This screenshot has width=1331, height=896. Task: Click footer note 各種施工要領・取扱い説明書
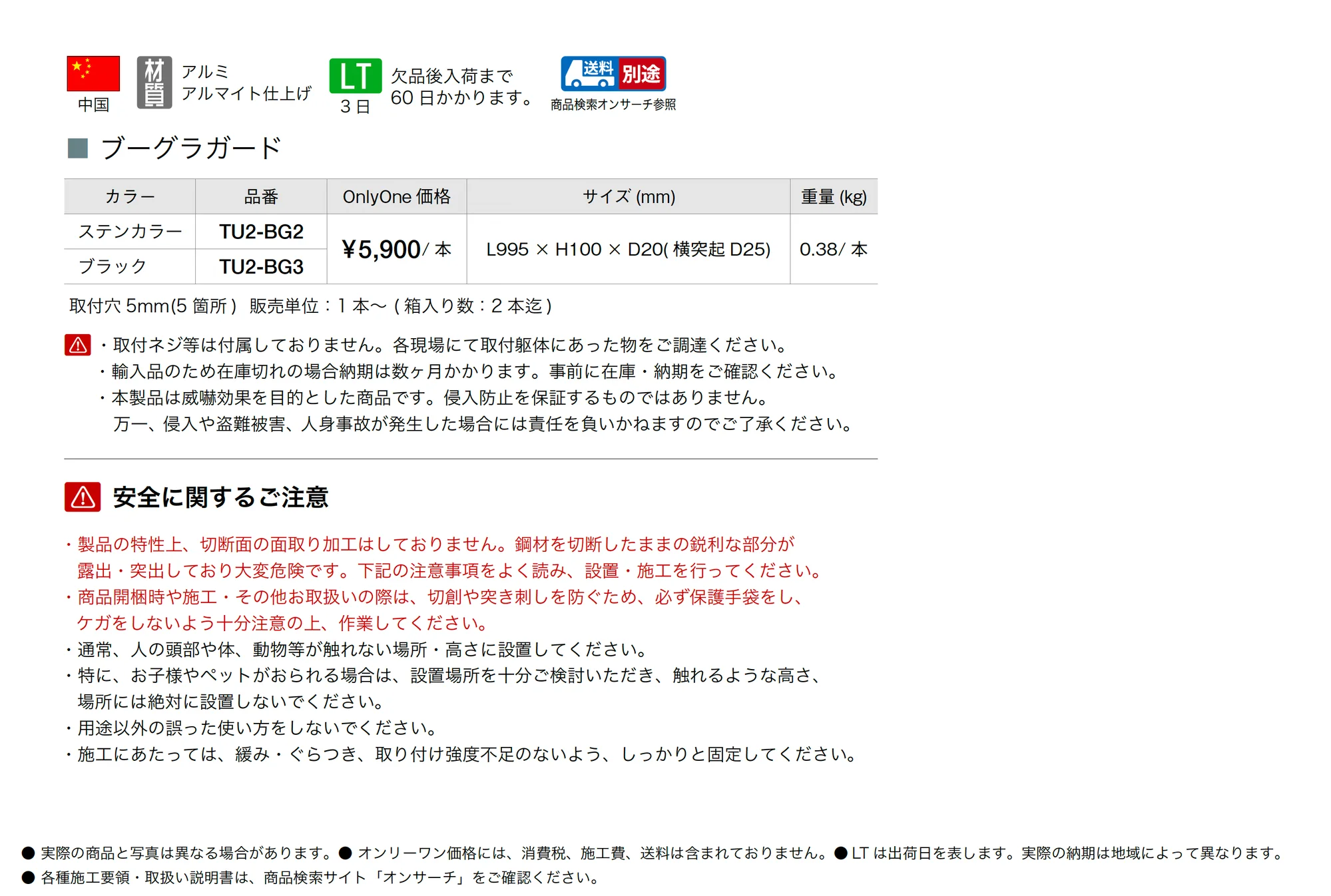coord(311,877)
